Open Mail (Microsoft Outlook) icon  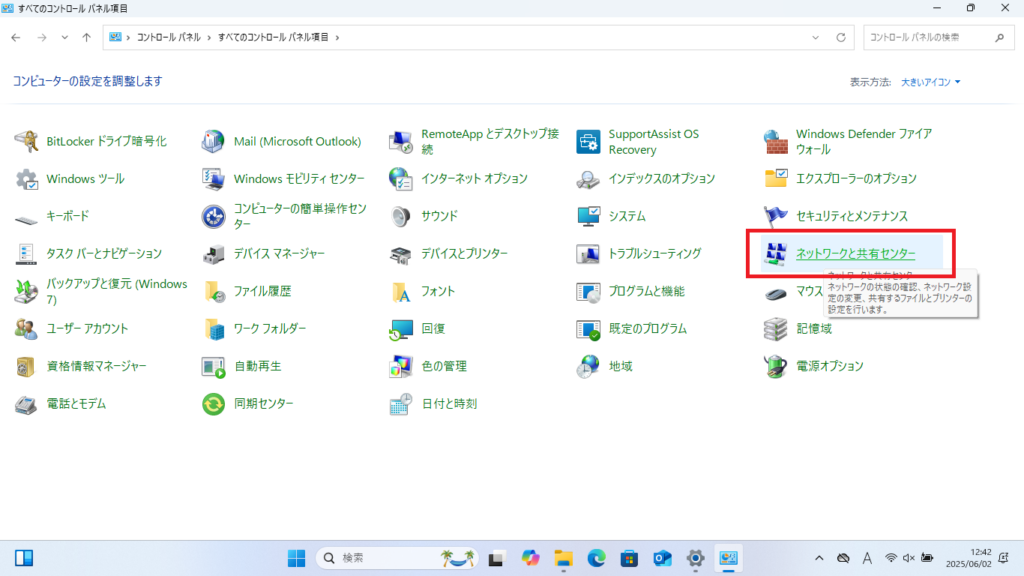[x=213, y=141]
